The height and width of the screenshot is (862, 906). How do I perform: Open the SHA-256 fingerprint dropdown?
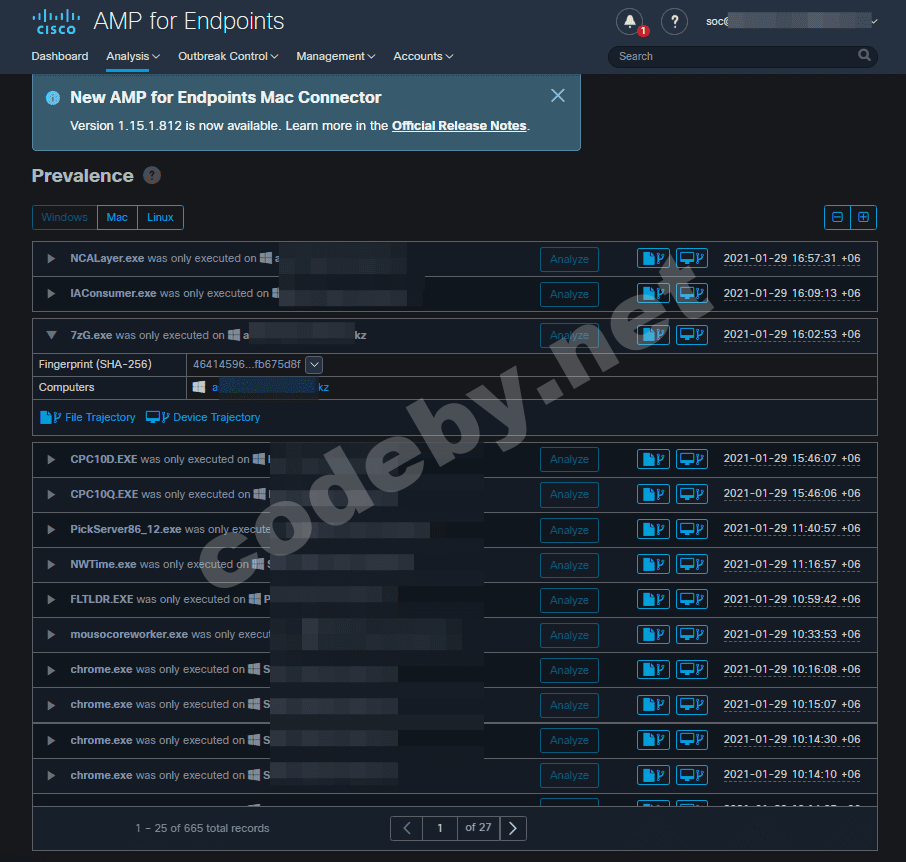[314, 365]
